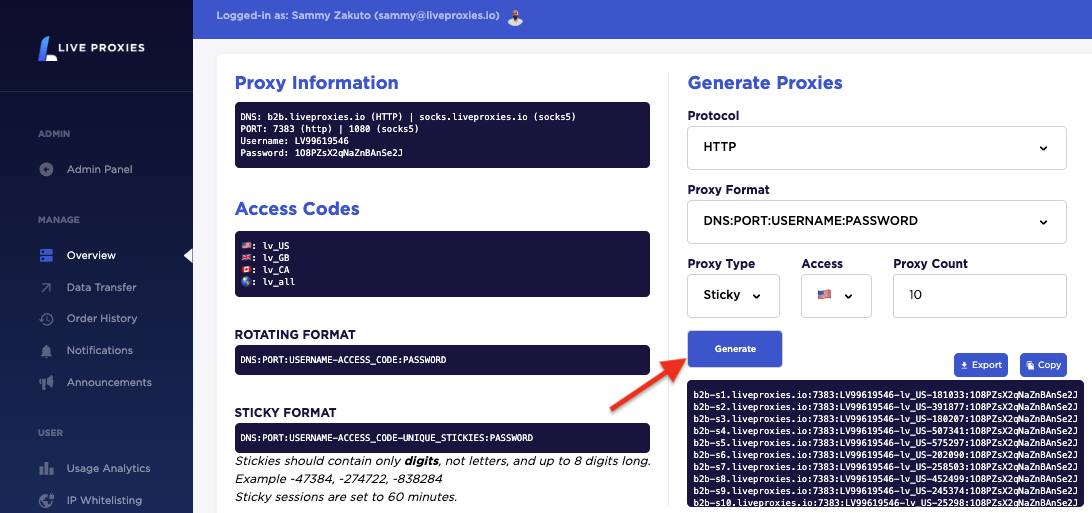Open the Access country flag dropdown

tap(836, 295)
